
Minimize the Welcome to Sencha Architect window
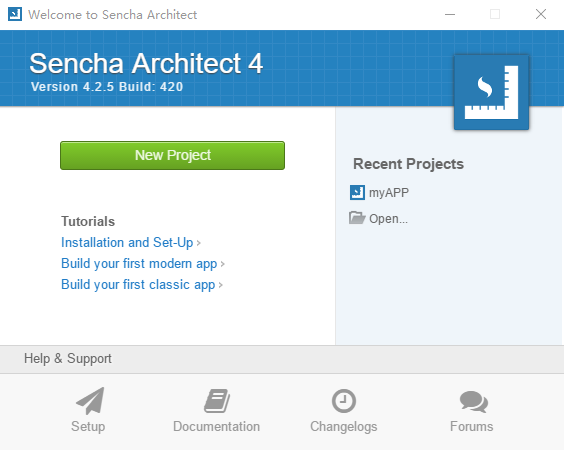pos(450,14)
